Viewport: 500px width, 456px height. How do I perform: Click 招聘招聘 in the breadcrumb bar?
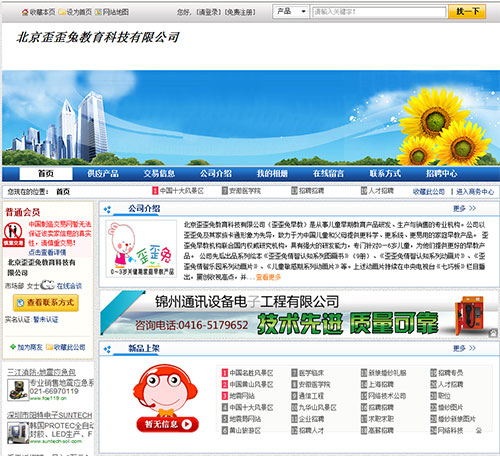coord(311,191)
